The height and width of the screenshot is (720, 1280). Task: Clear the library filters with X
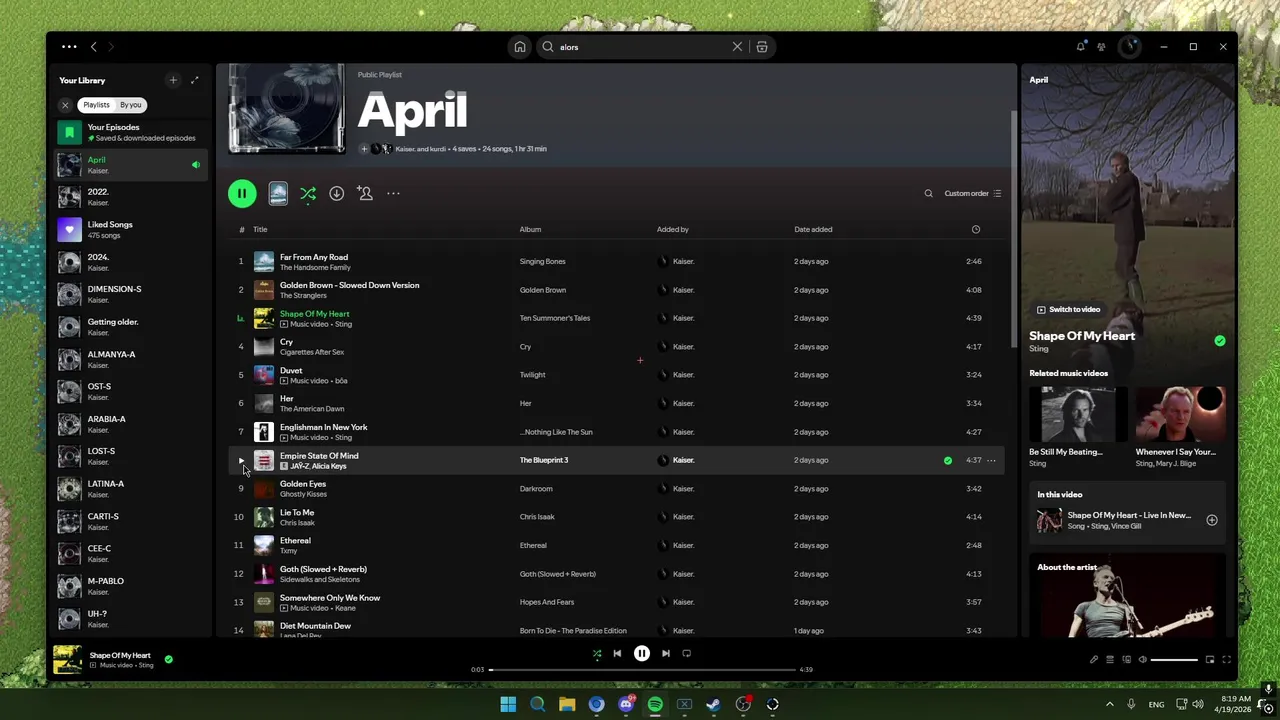coord(65,105)
